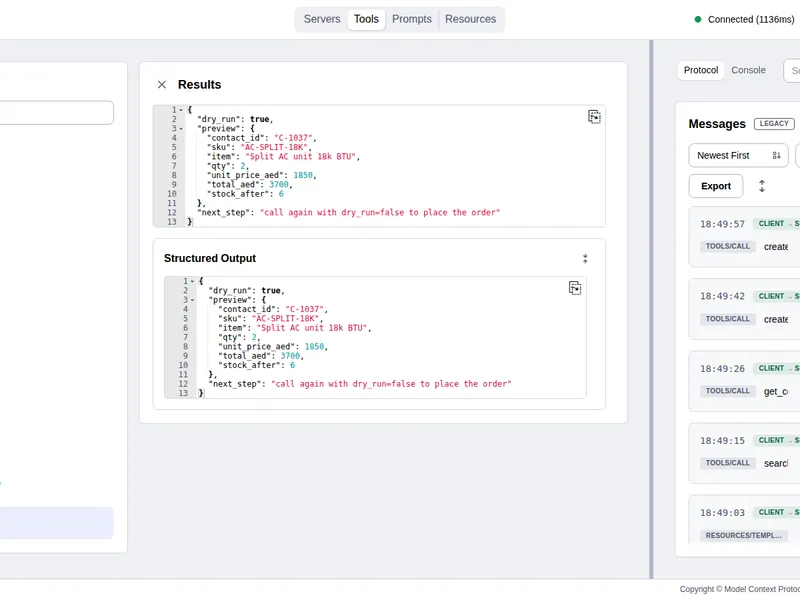
Task: Select the Tools tab
Action: pos(366,19)
